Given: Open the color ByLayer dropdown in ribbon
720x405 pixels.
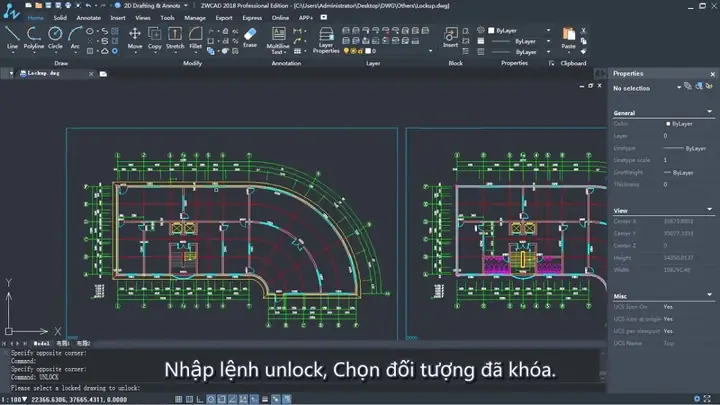Looking at the screenshot, I should (548, 30).
